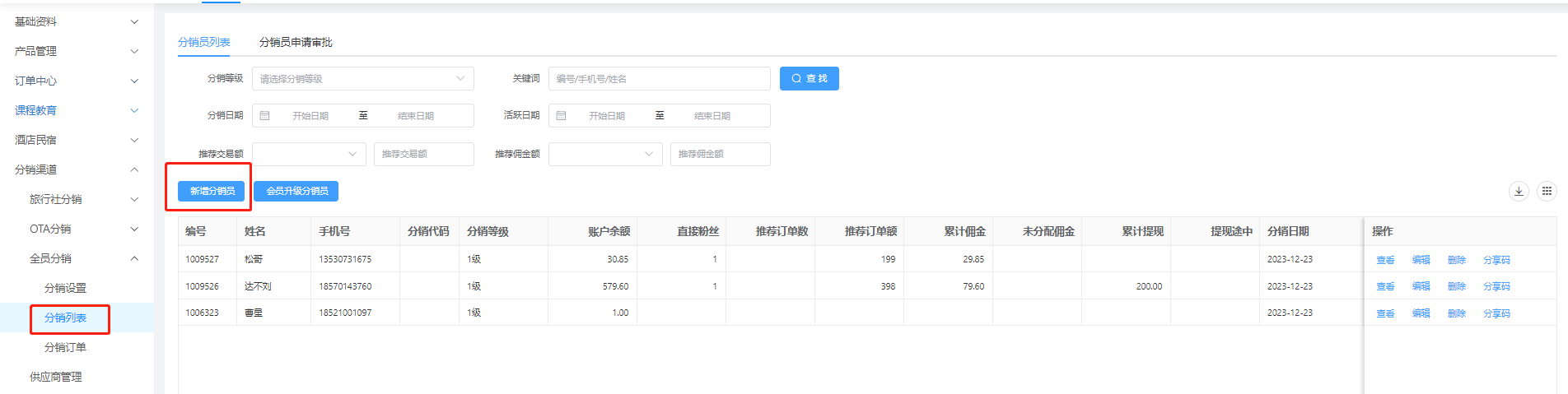Click the download export icon
This screenshot has width=1568, height=394.
coord(1519,191)
